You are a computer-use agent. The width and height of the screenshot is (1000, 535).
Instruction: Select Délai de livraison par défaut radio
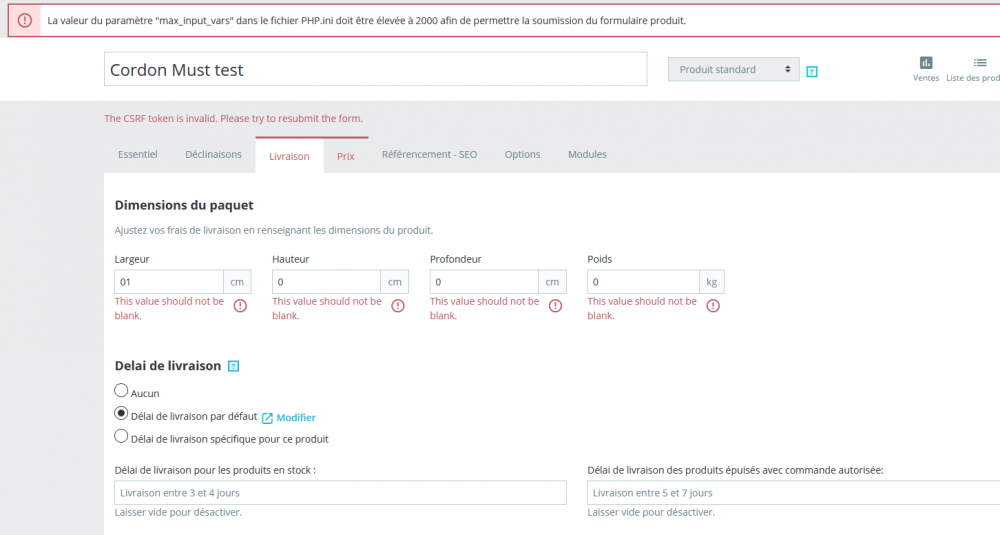(x=121, y=413)
